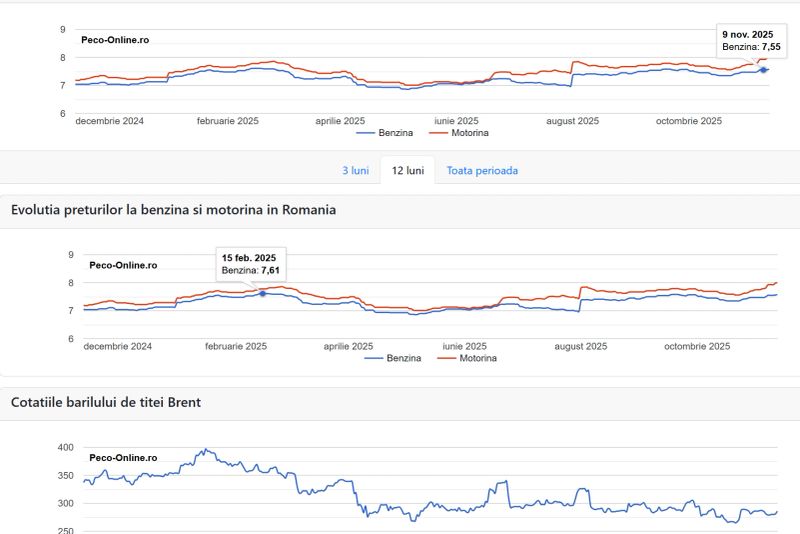
Task: Click februarie 2025 axis label in second chart
Action: 236,346
